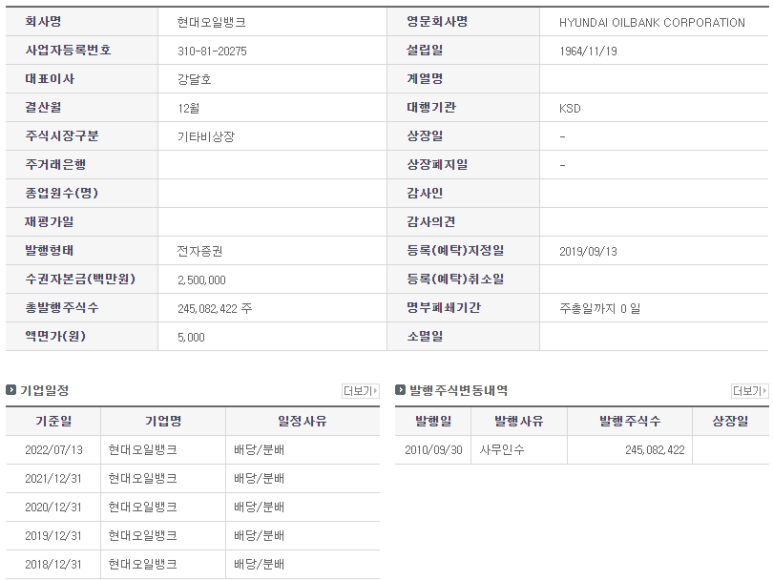Viewport: 773px width, 580px height.
Task: Click 현대오일뱅크 in the 2019/12/31 row
Action: (x=142, y=536)
